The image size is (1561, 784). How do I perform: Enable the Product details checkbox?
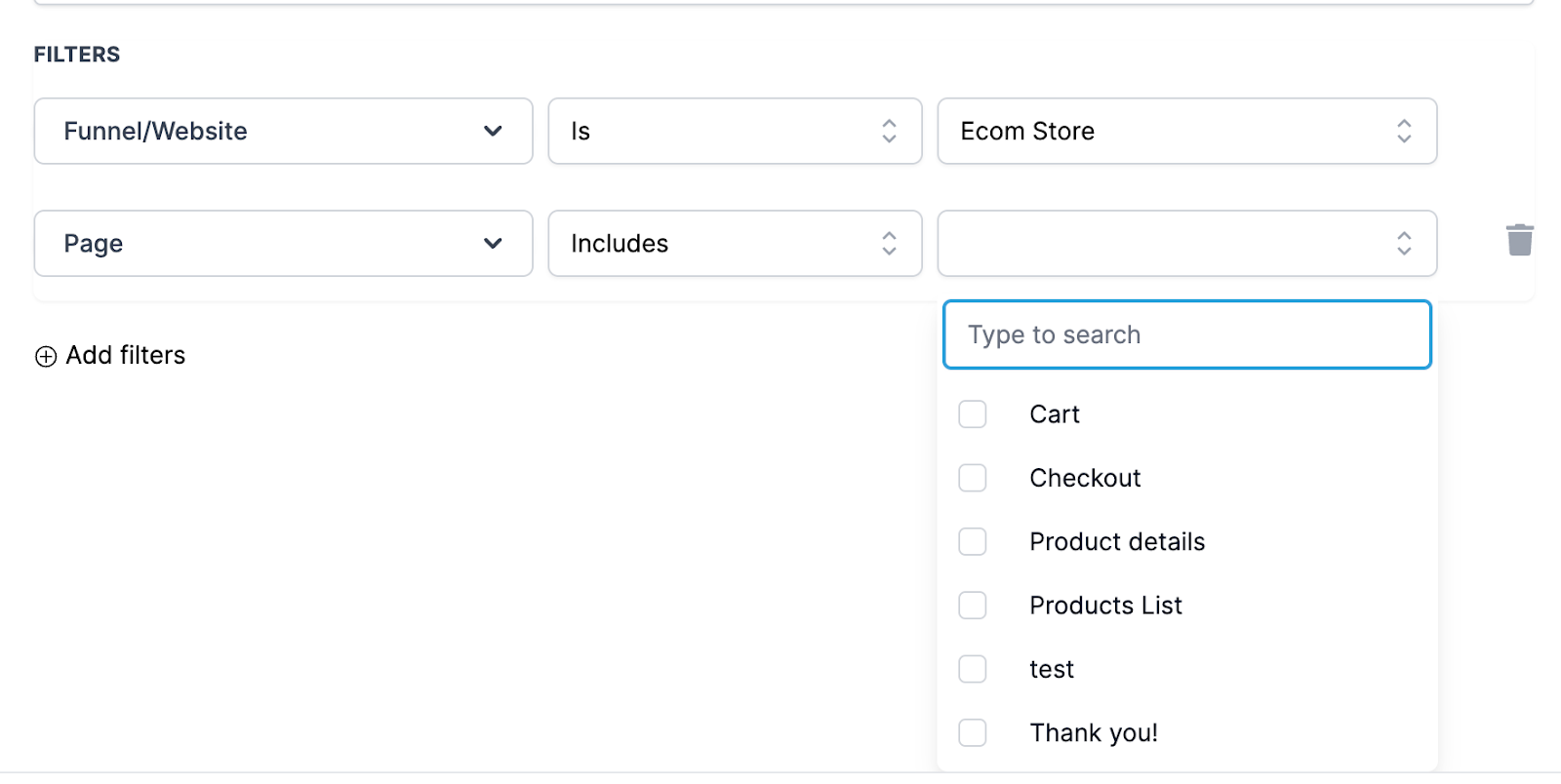pos(973,541)
